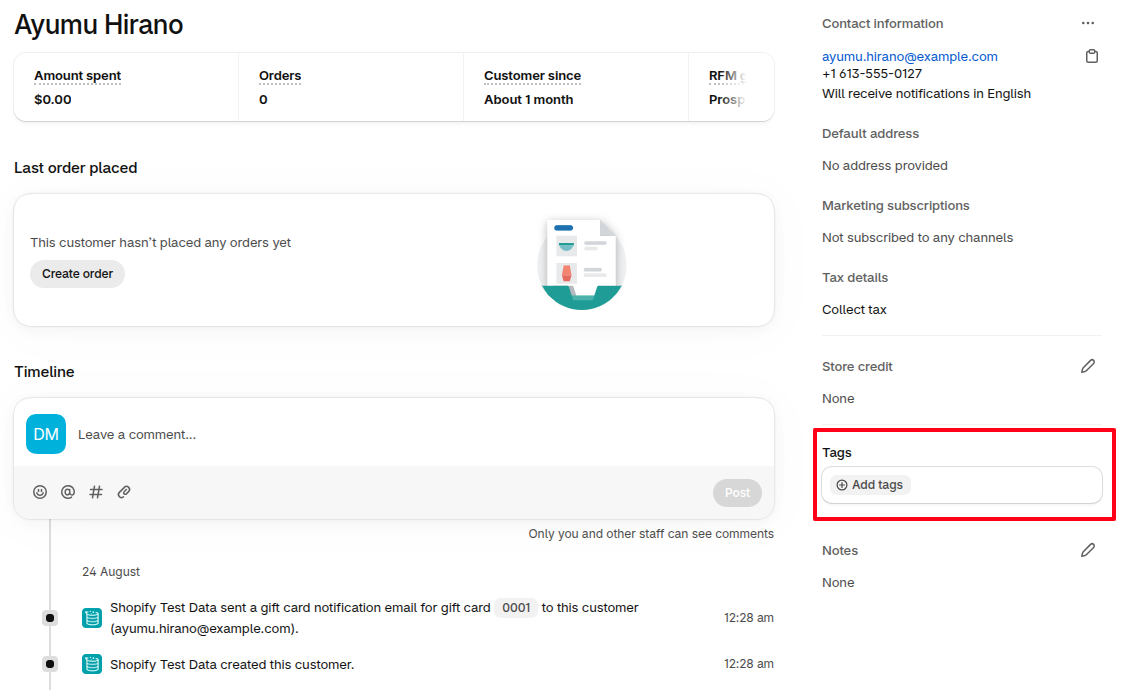This screenshot has width=1136, height=697.
Task: Click the Orders metric label
Action: coord(280,75)
